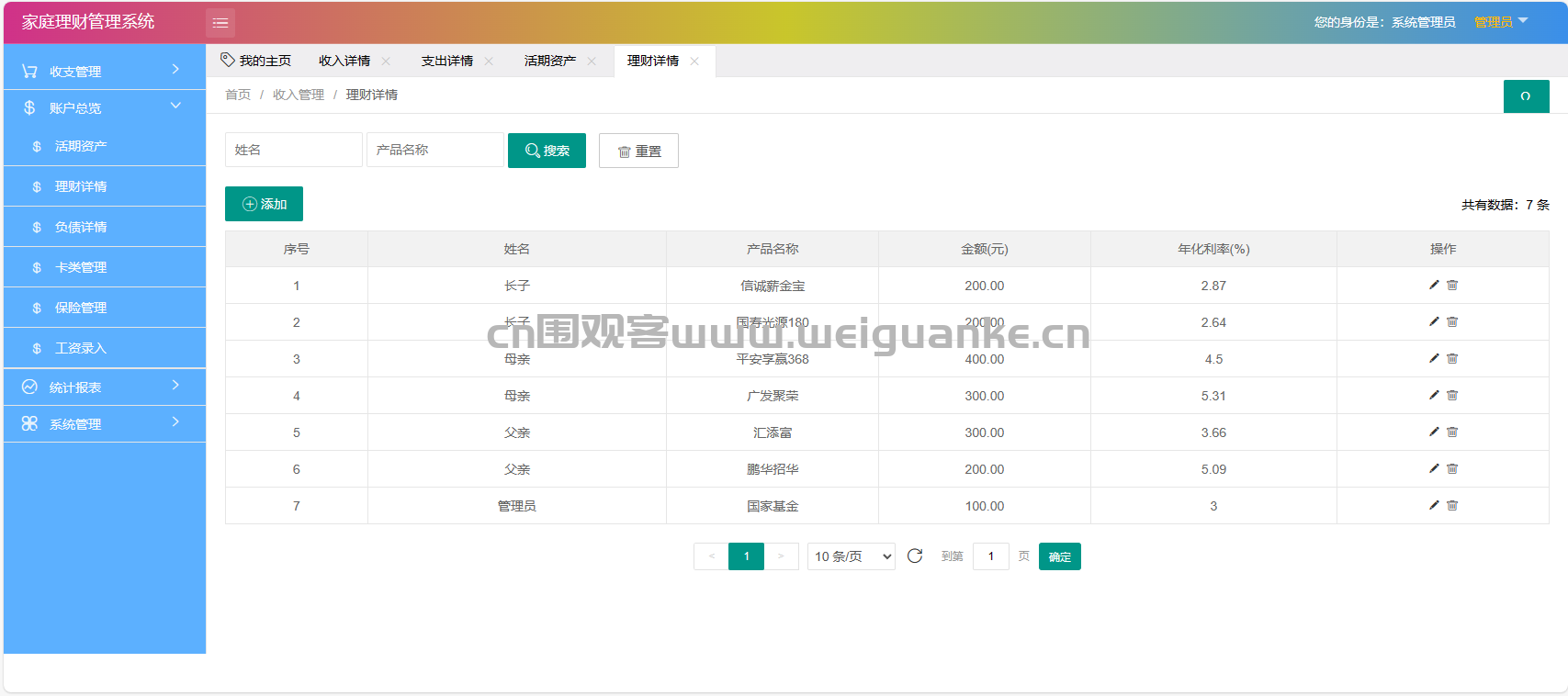Viewport: 1568px width, 696px height.
Task: Expand the 收支管理 sidebar menu
Action: coord(105,71)
